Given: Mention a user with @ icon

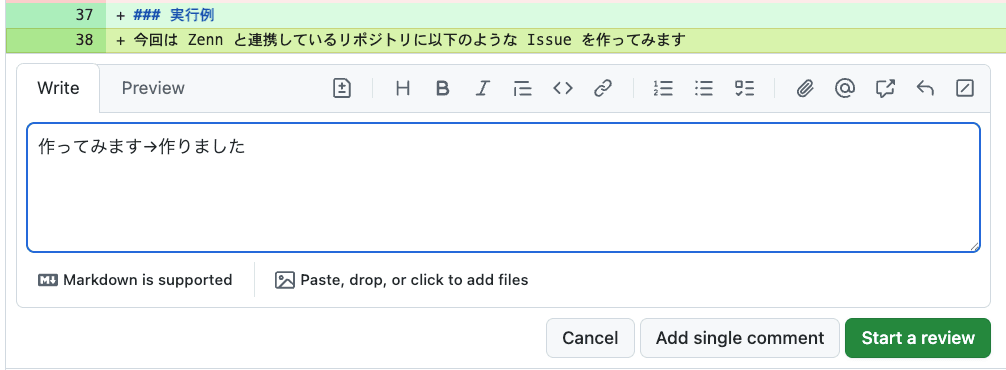Looking at the screenshot, I should click(845, 88).
